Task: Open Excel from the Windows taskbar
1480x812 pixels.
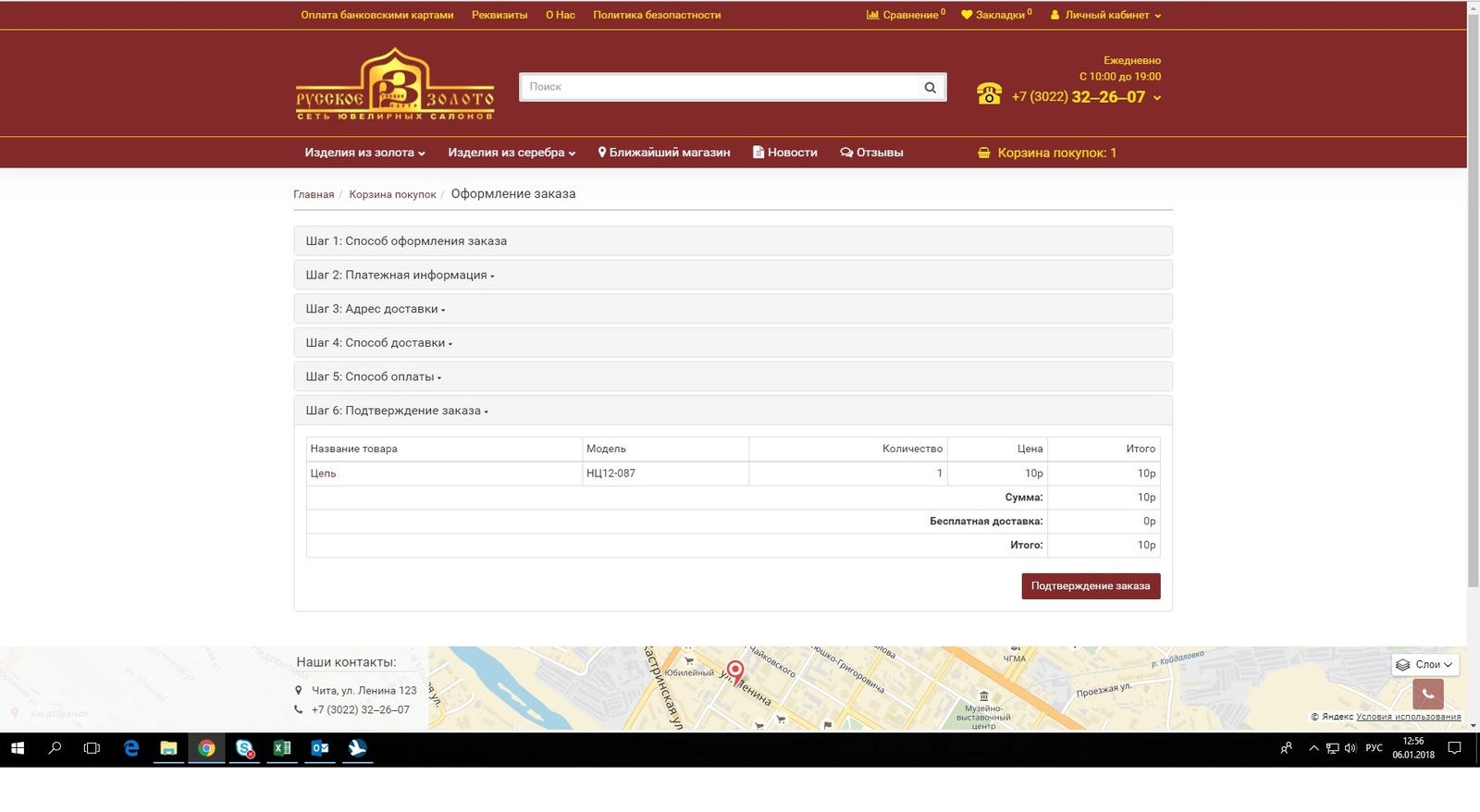Action: click(x=282, y=748)
